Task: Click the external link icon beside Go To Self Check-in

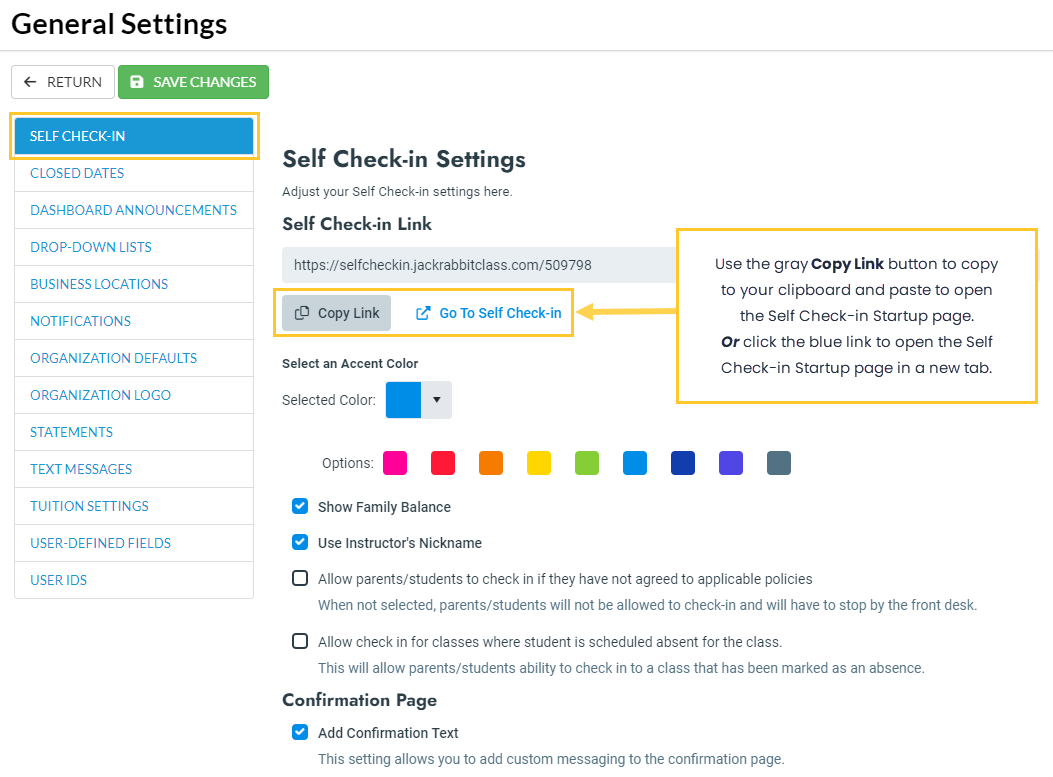Action: tap(423, 313)
